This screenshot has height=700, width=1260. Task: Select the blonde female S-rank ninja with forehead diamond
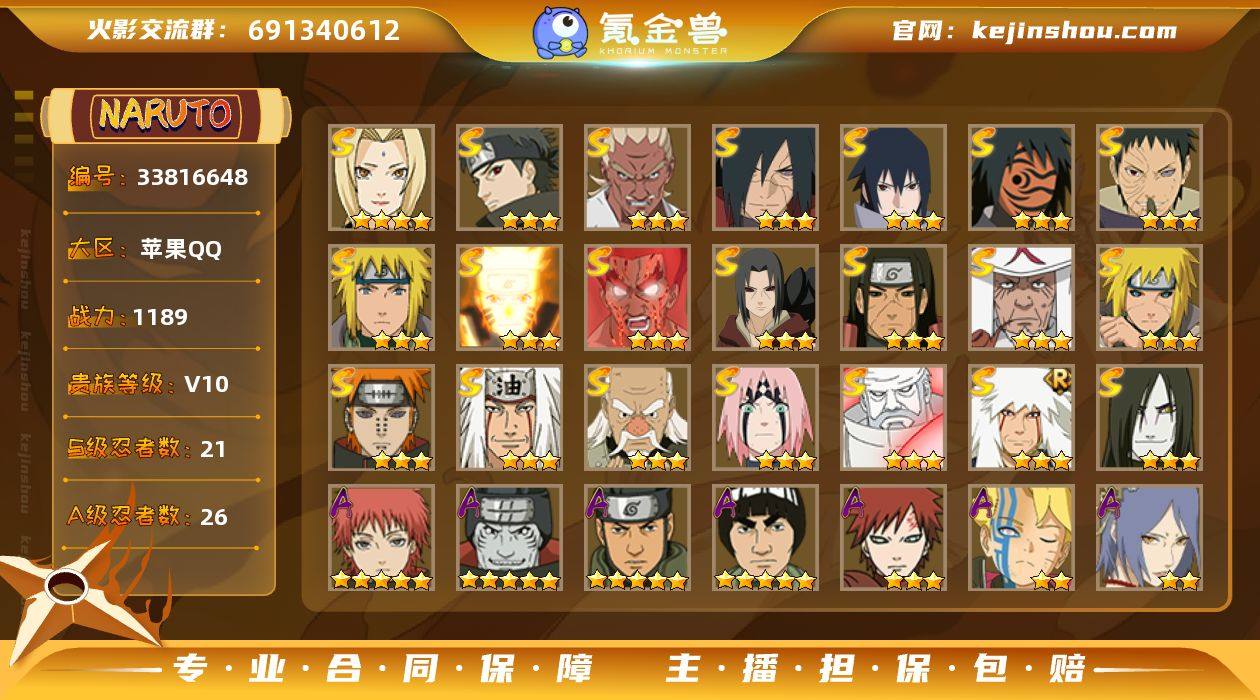(381, 178)
